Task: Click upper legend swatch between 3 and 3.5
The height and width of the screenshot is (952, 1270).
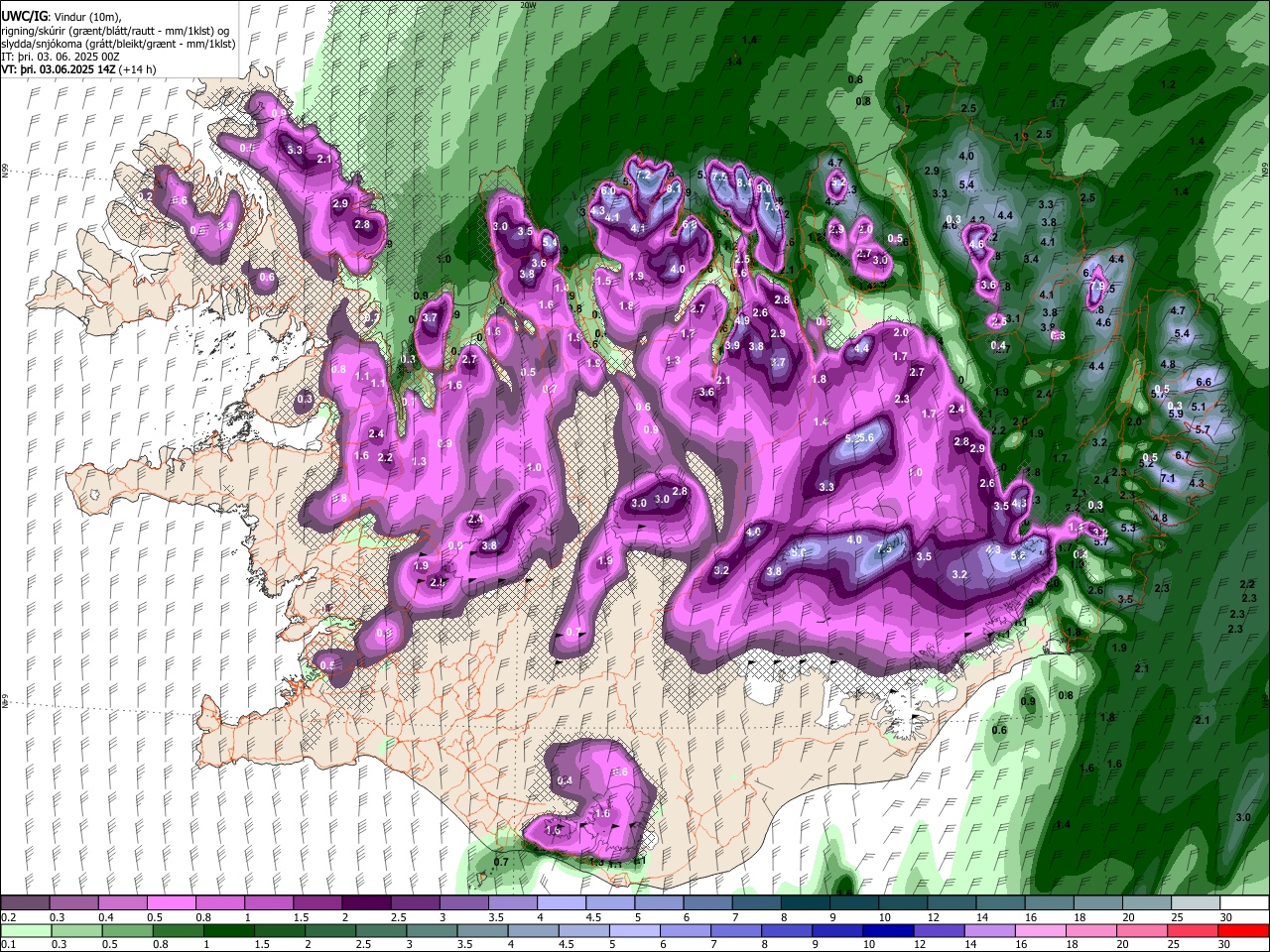Action: coord(463,903)
